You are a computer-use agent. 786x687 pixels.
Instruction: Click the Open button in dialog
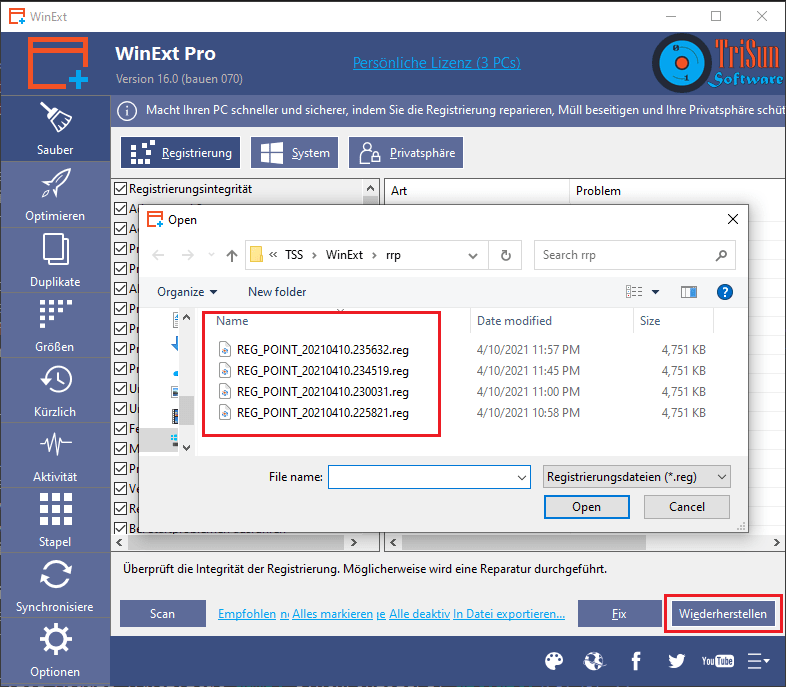pos(586,507)
